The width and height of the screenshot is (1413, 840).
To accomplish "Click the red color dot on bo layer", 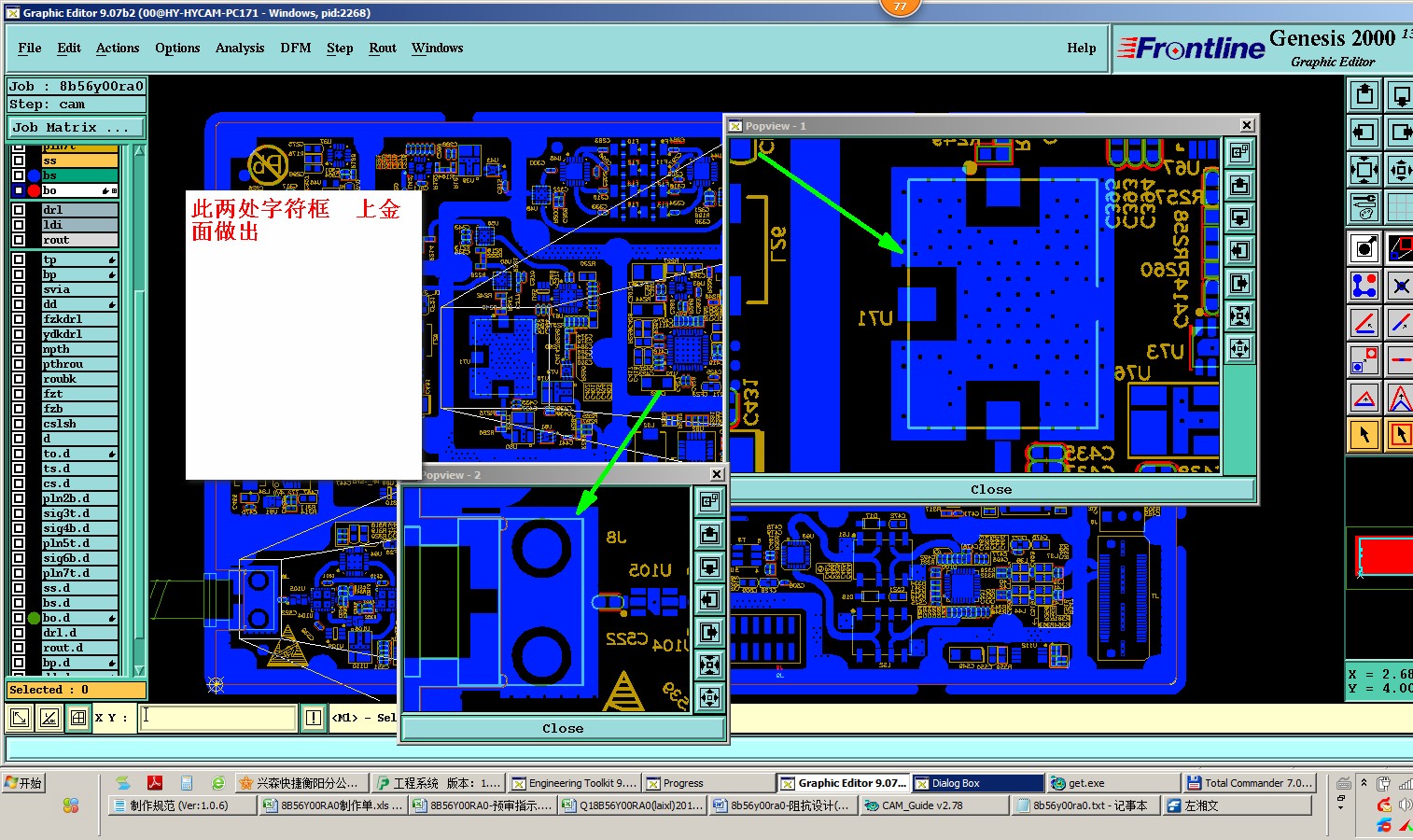I will tap(35, 190).
